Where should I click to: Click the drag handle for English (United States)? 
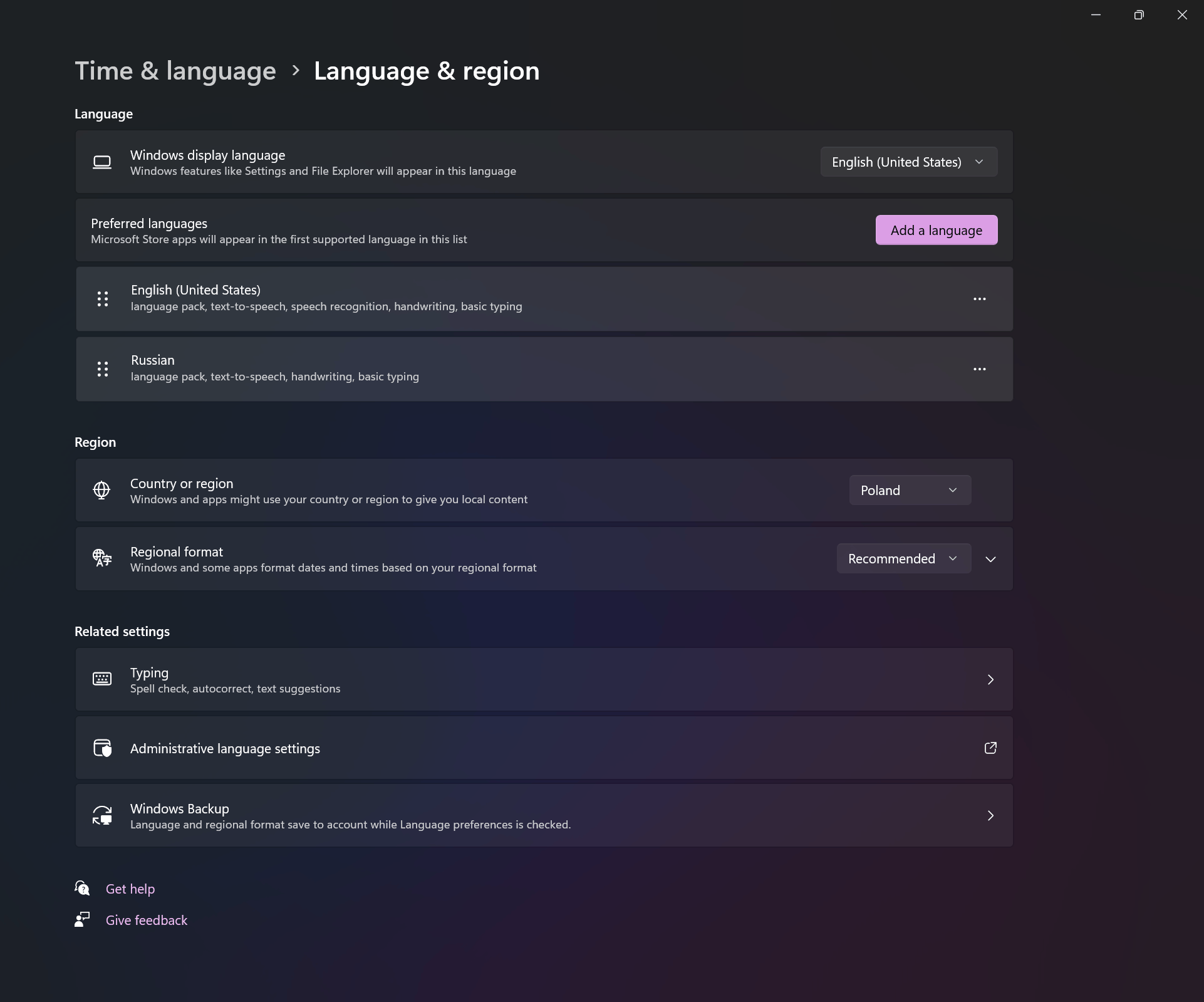[103, 299]
